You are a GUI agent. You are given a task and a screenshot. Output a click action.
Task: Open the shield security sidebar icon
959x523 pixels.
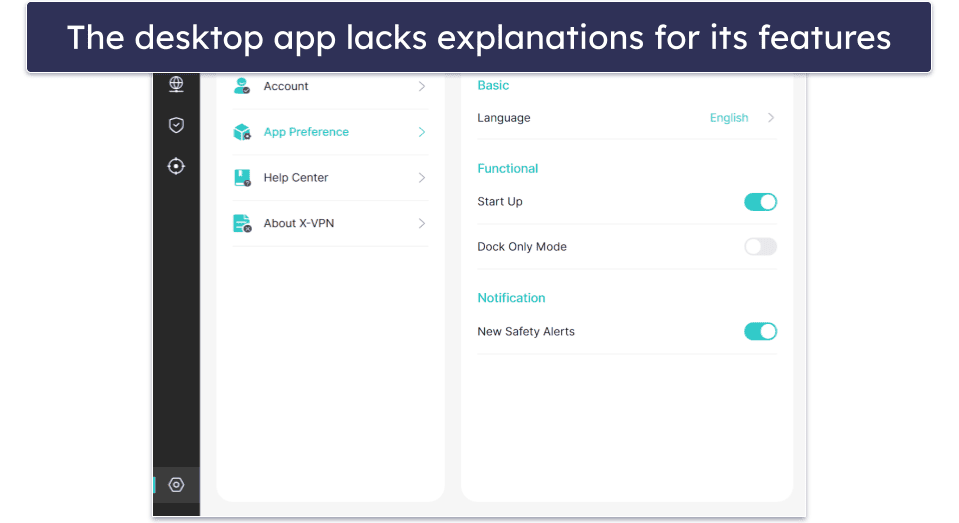(176, 125)
